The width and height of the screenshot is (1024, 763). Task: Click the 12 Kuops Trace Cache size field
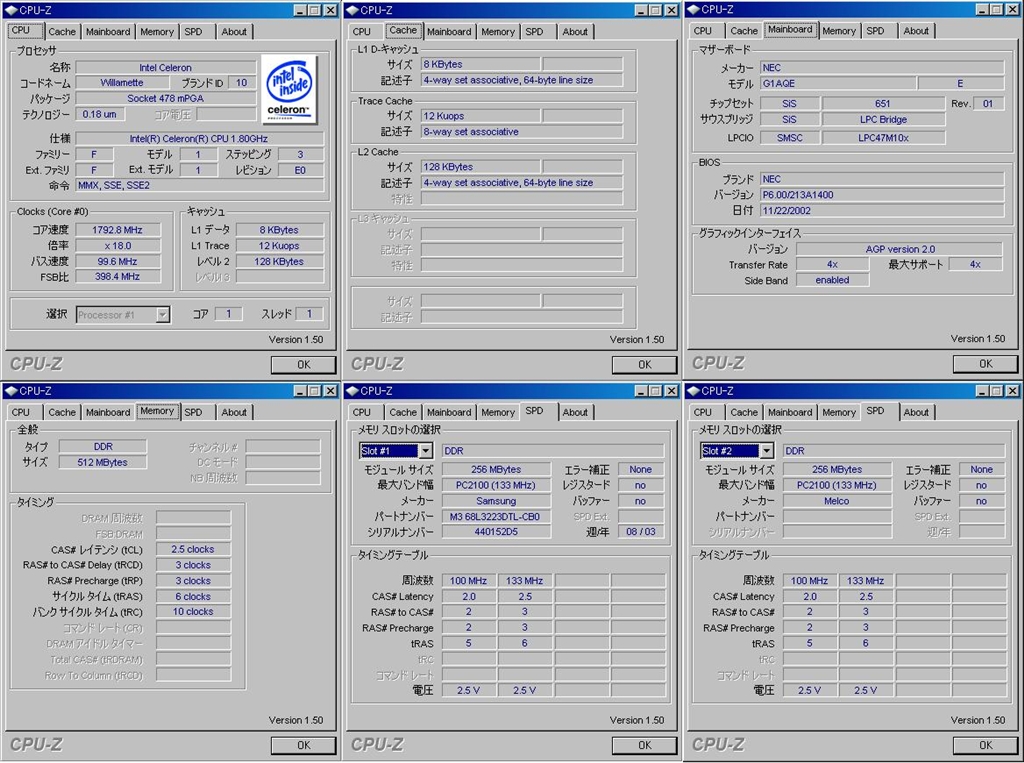point(480,116)
